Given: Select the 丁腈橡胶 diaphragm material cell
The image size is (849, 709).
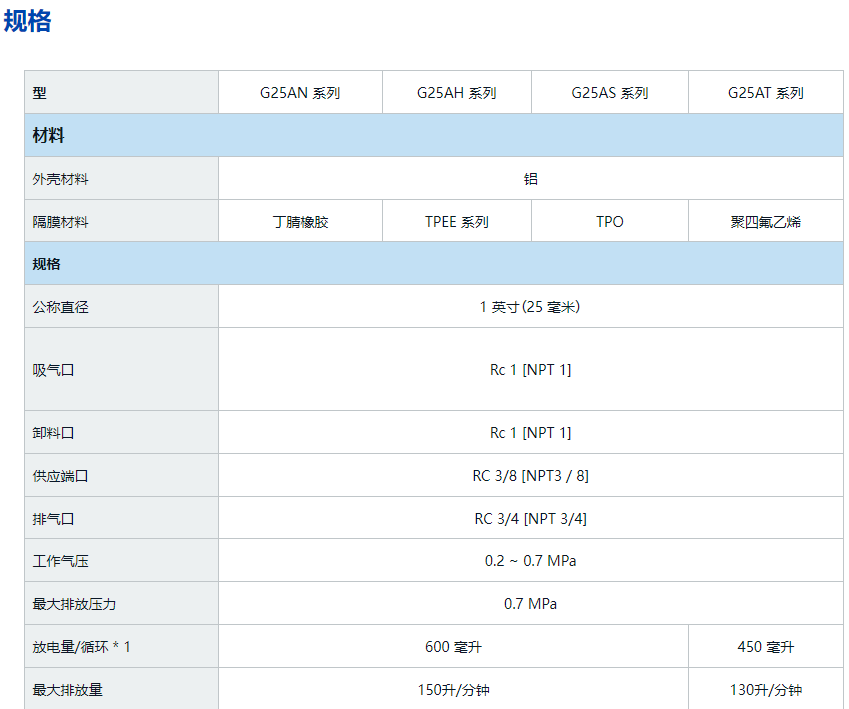Looking at the screenshot, I should [300, 222].
